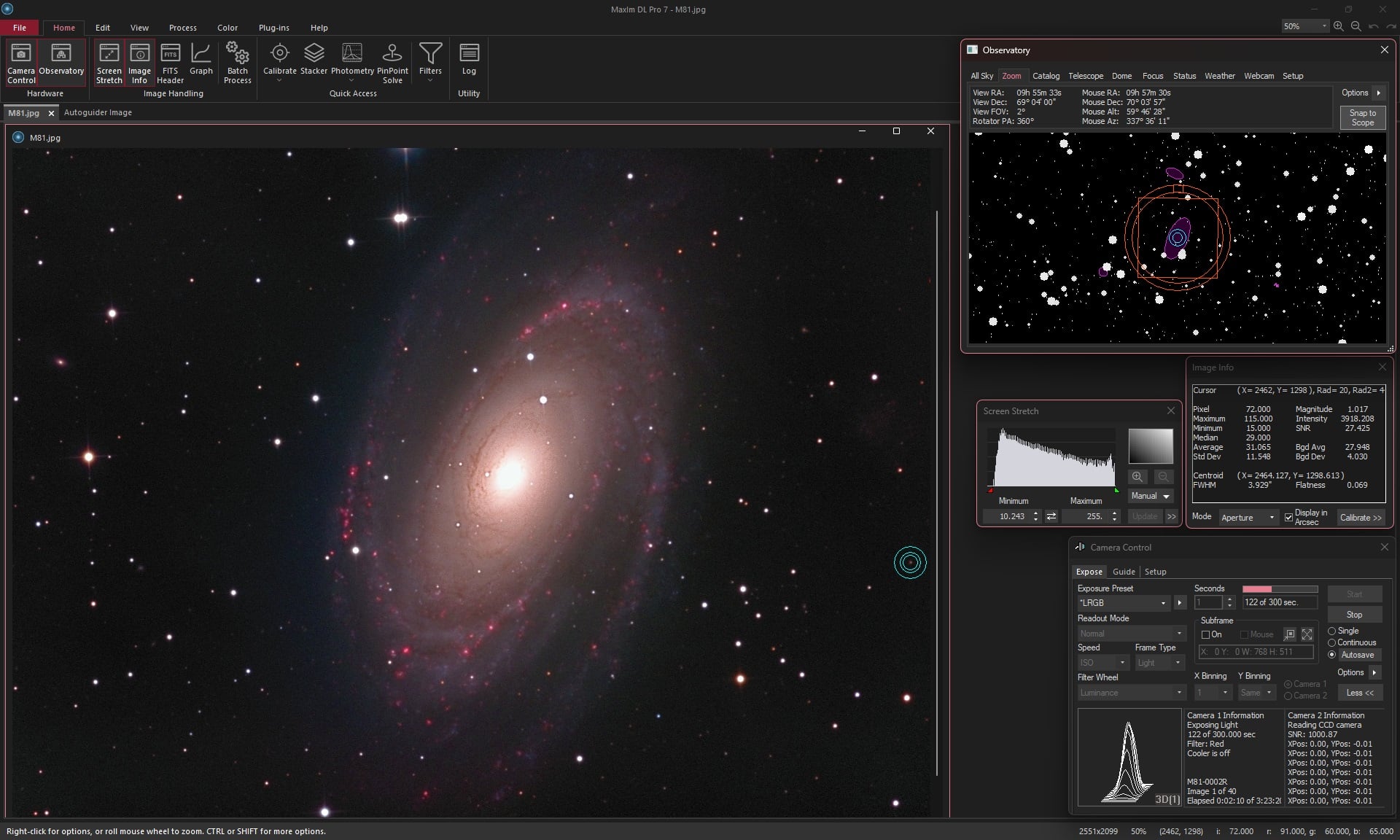The image size is (1400, 840).
Task: Select the Graph tool
Action: coord(201,62)
